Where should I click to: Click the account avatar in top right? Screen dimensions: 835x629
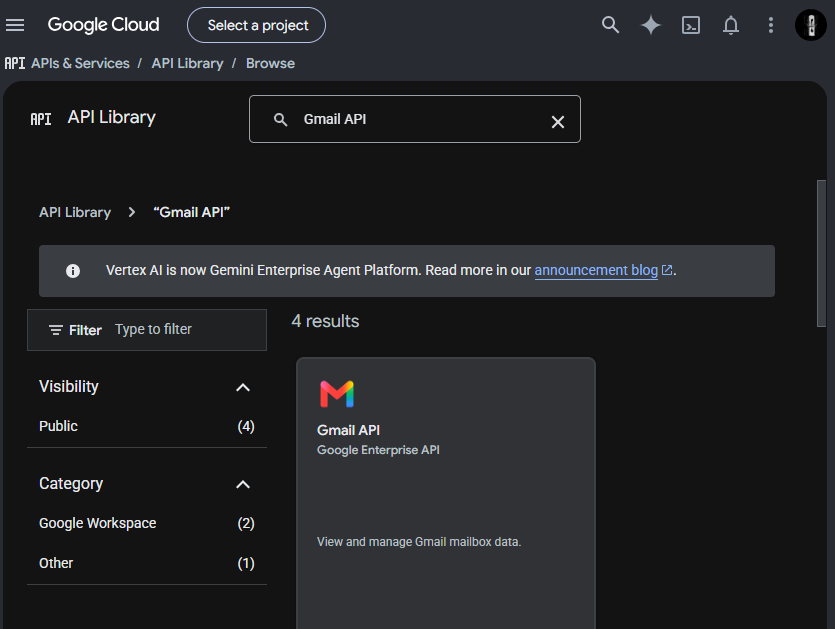811,25
